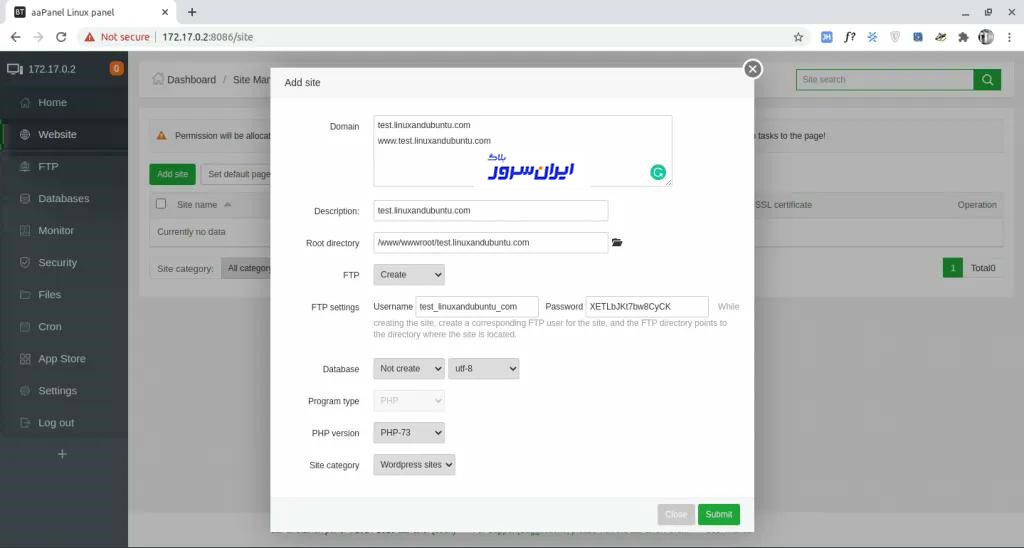Open the browser Extensions puzzle icon

click(963, 37)
